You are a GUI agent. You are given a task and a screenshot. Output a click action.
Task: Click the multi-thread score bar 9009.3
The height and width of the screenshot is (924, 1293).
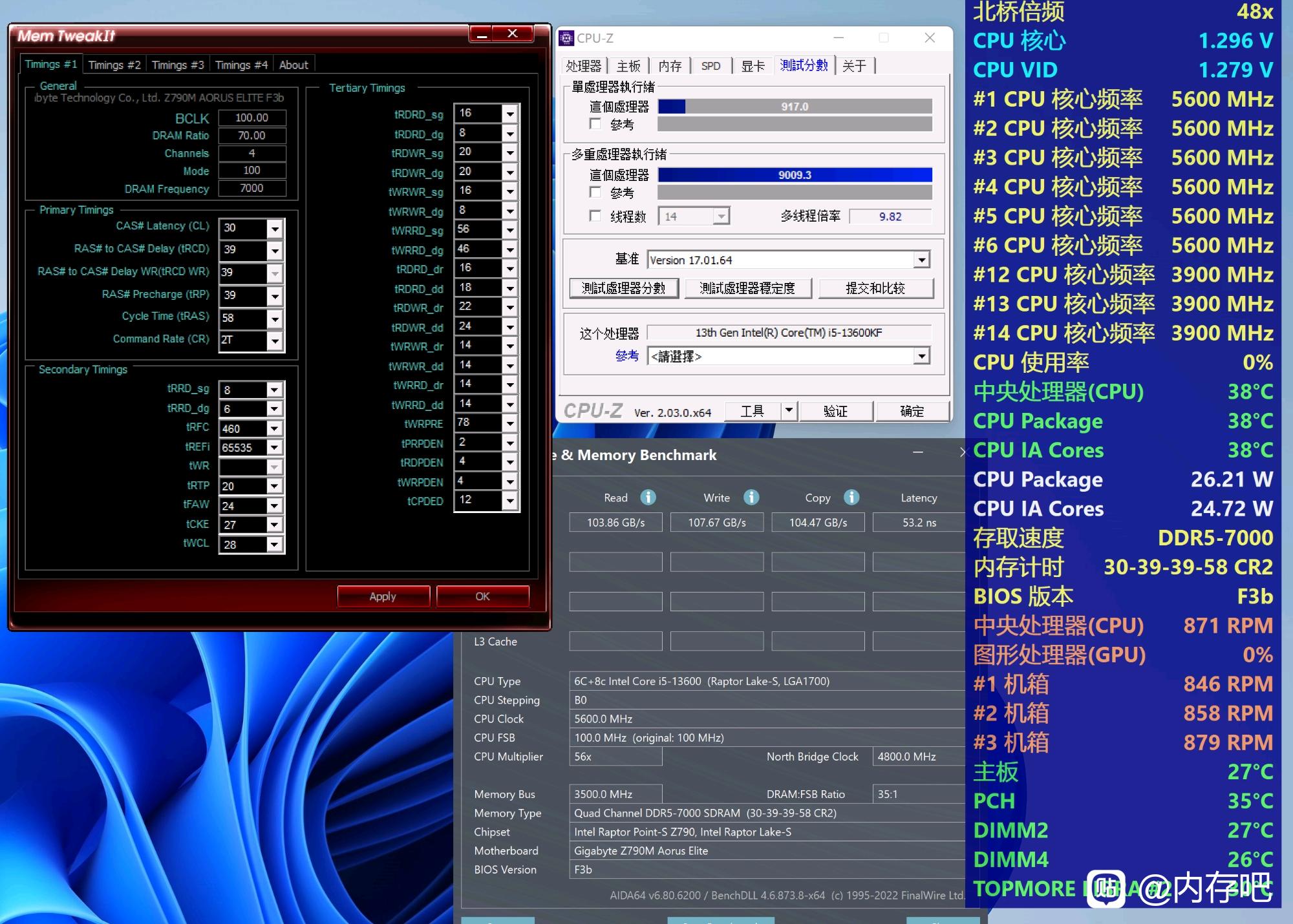[x=795, y=175]
